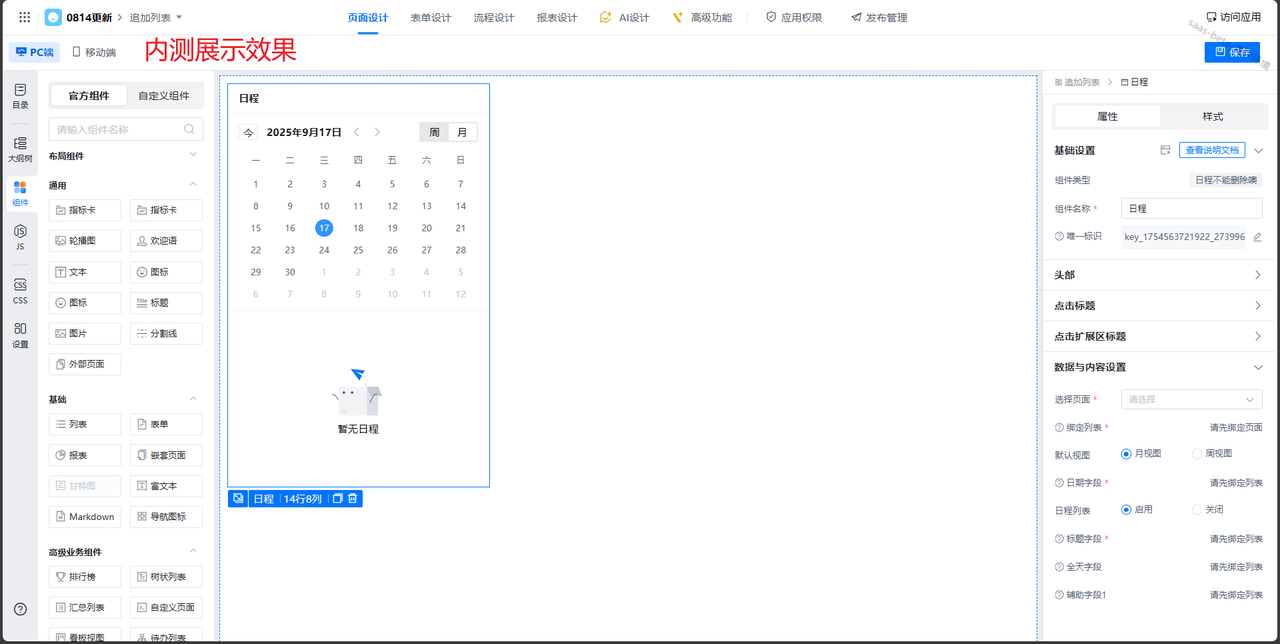Open the 大纲树 outline tree panel
The image size is (1280, 644).
click(x=20, y=150)
